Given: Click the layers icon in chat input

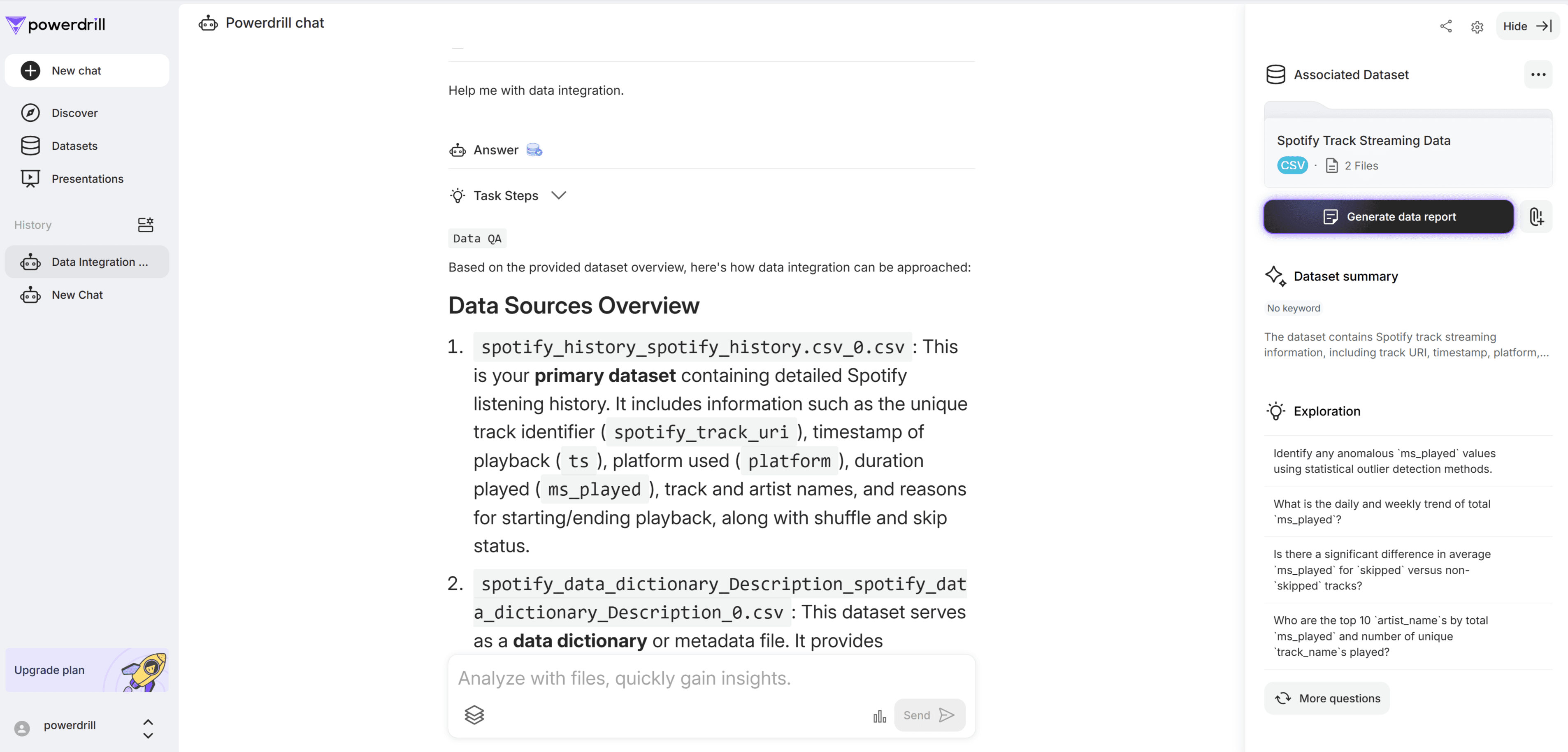Looking at the screenshot, I should (474, 715).
